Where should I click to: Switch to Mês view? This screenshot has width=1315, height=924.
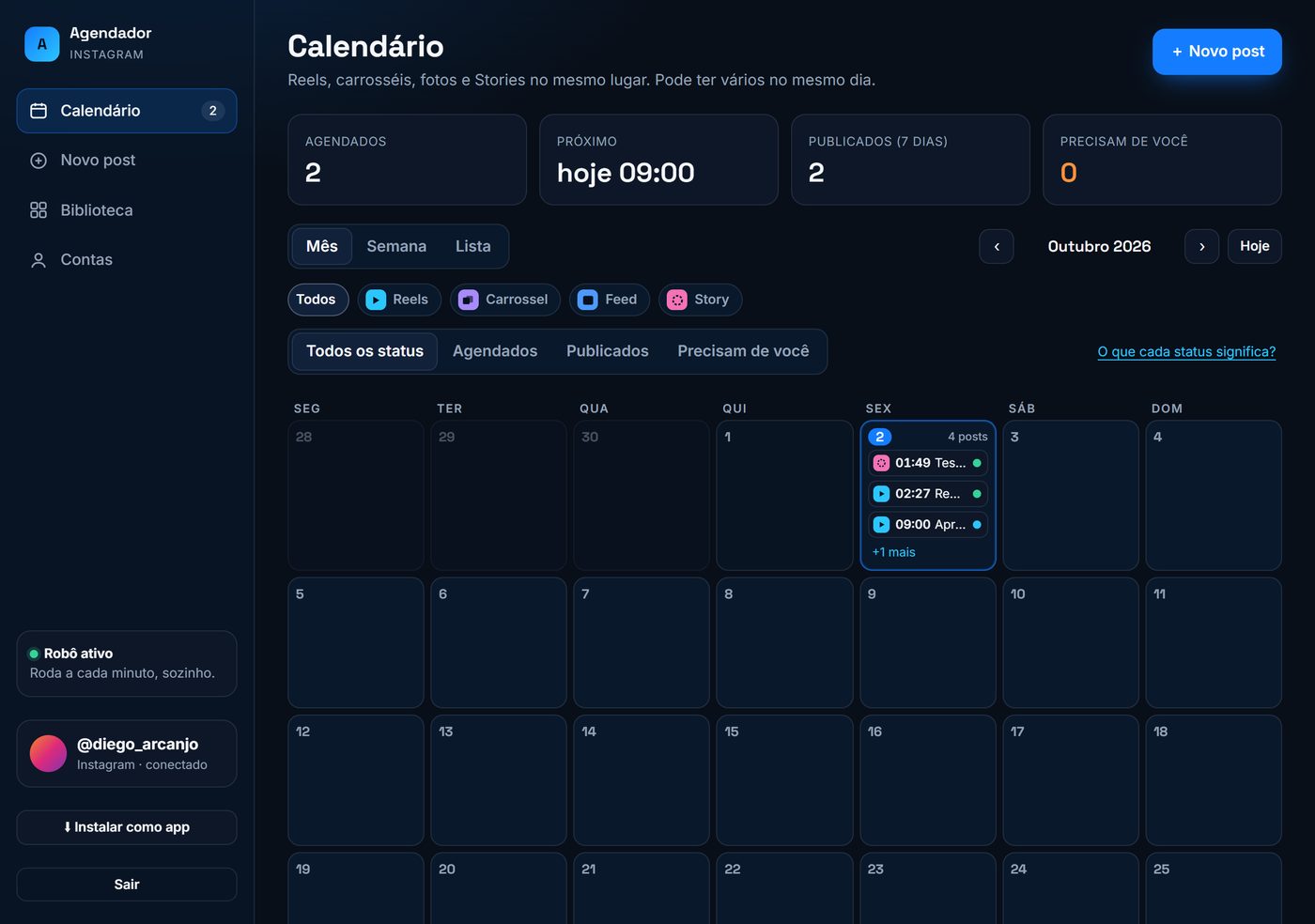click(322, 246)
